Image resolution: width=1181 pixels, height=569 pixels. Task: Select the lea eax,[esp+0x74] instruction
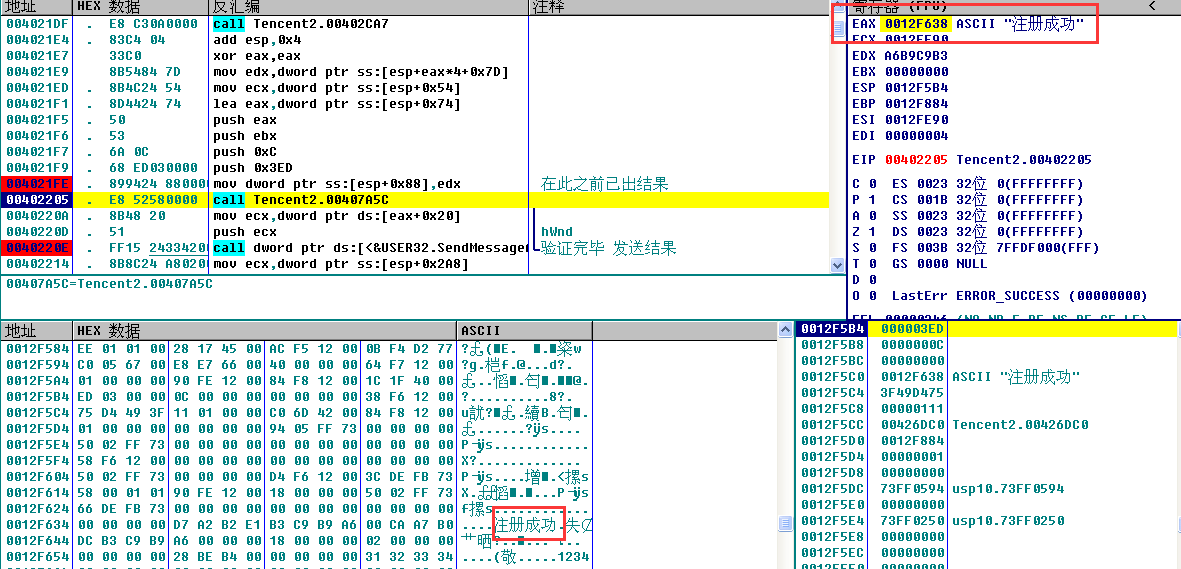point(337,104)
